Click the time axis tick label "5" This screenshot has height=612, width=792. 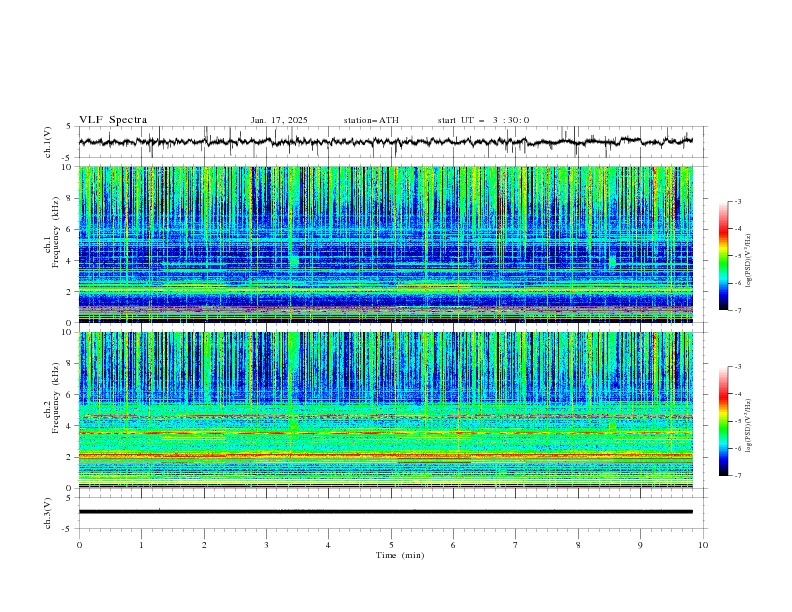[x=391, y=545]
